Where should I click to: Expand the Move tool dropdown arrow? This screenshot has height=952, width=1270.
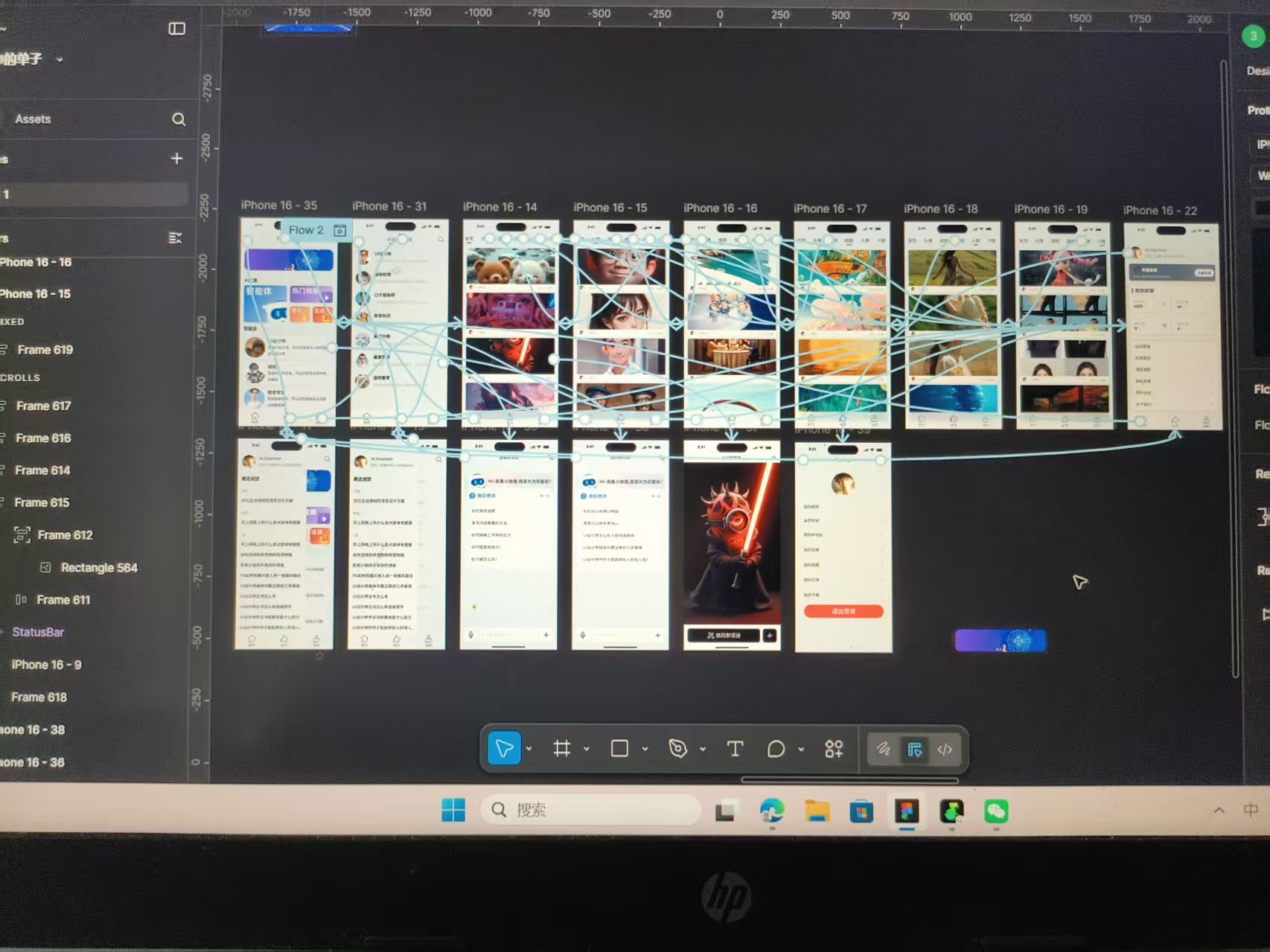point(529,749)
